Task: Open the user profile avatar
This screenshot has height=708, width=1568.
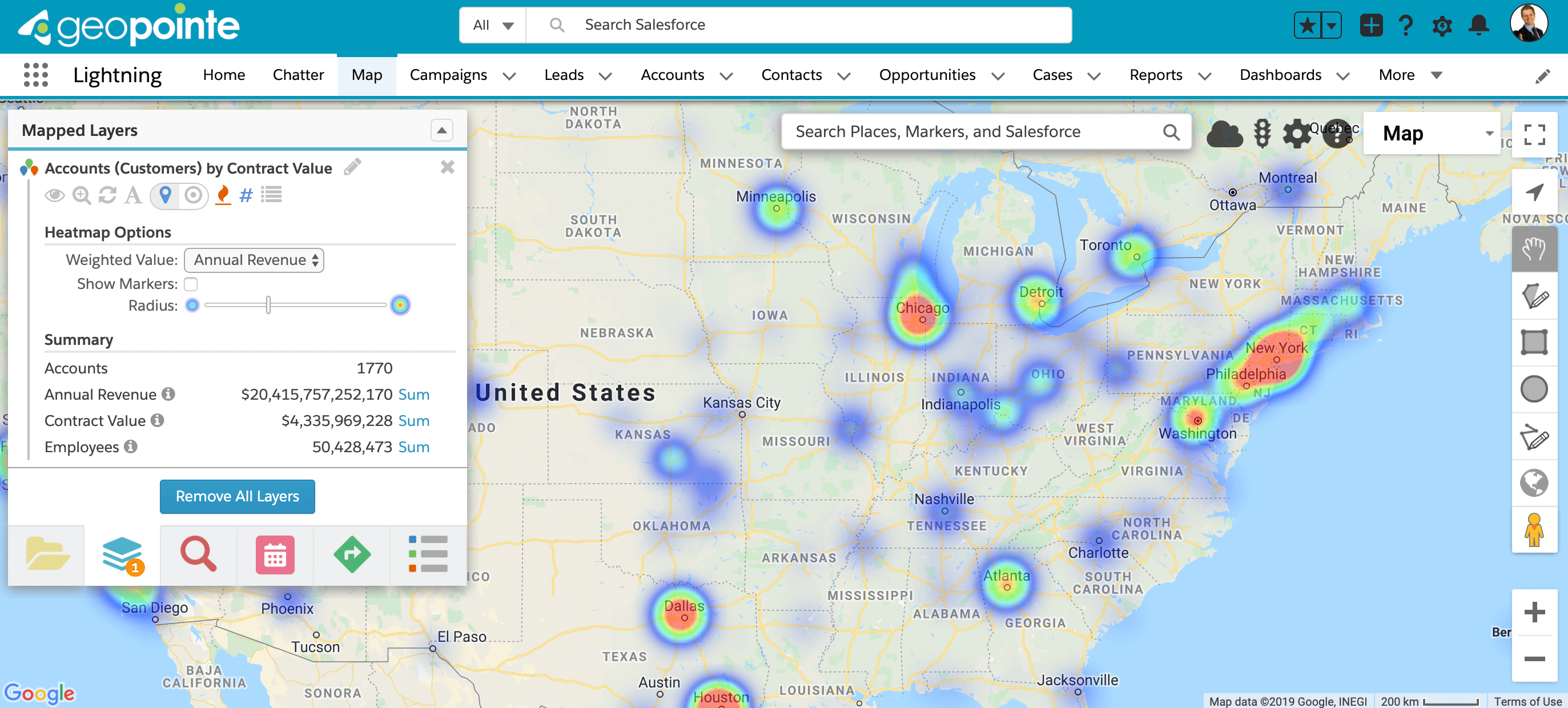Action: pyautogui.click(x=1529, y=23)
